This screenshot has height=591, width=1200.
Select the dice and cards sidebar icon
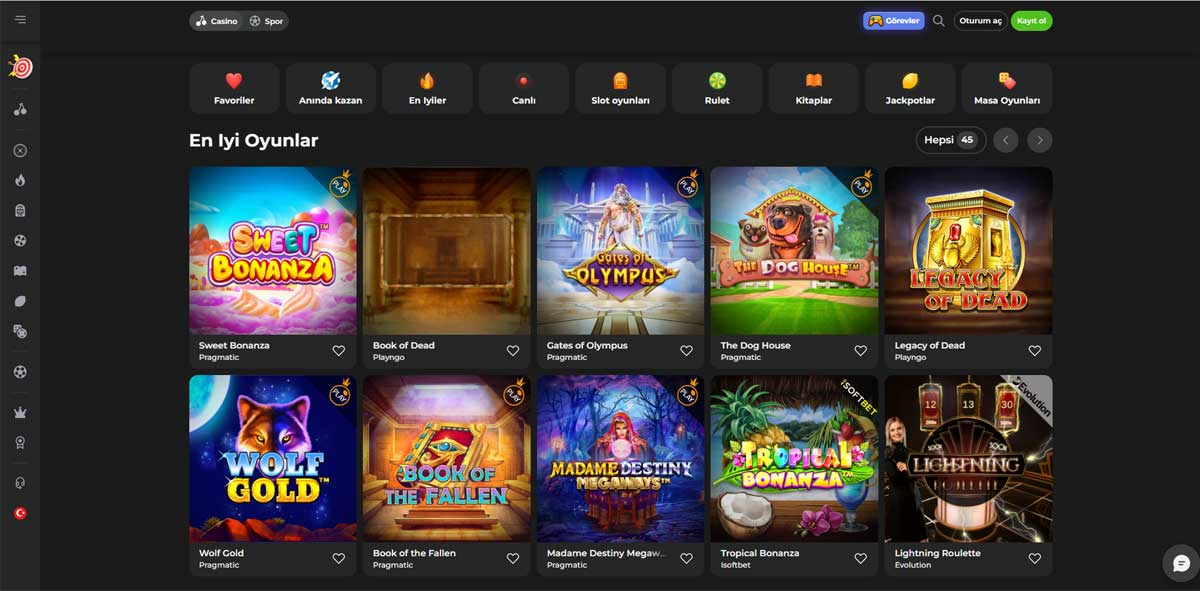20,331
